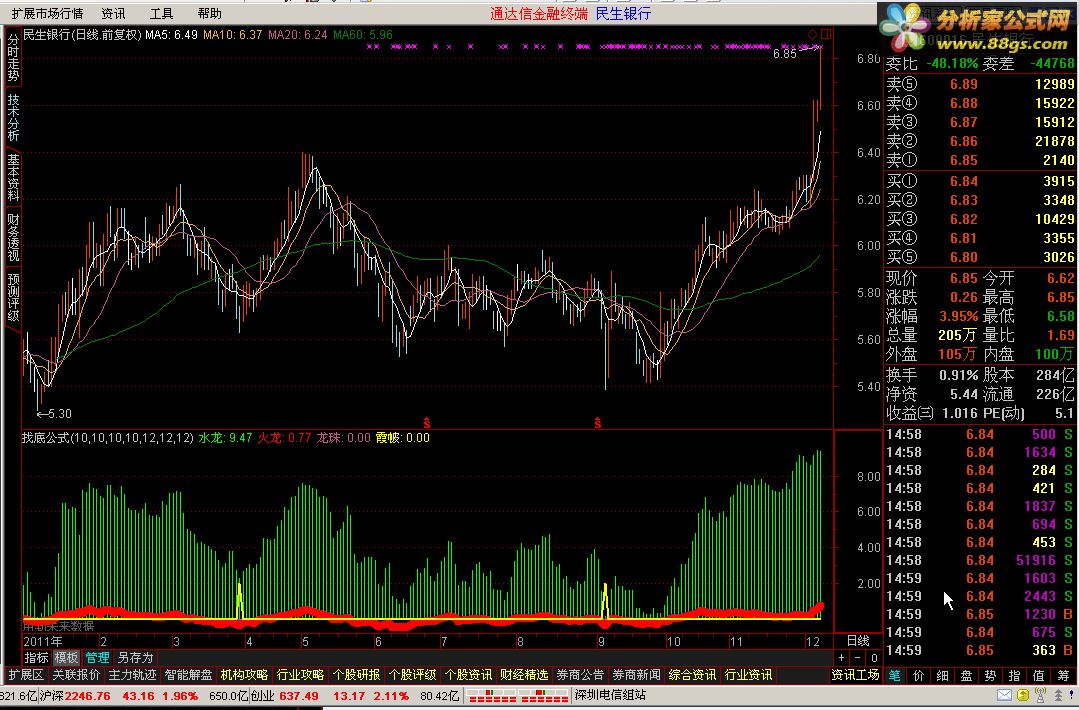Click the 买① price 6.84 row
Image resolution: width=1079 pixels, height=710 pixels.
[979, 181]
